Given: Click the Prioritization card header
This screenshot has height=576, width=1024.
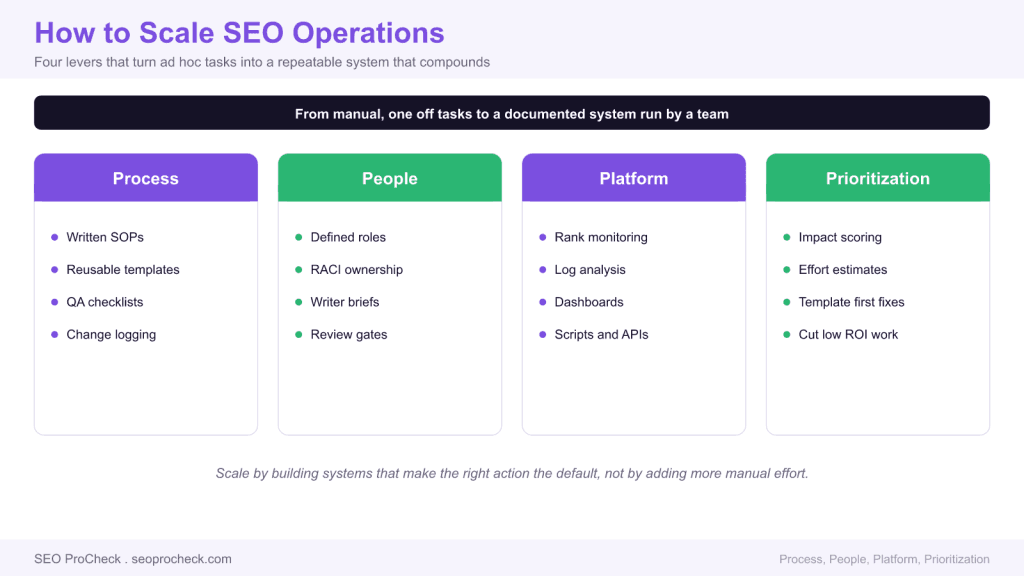Looking at the screenshot, I should click(x=878, y=178).
